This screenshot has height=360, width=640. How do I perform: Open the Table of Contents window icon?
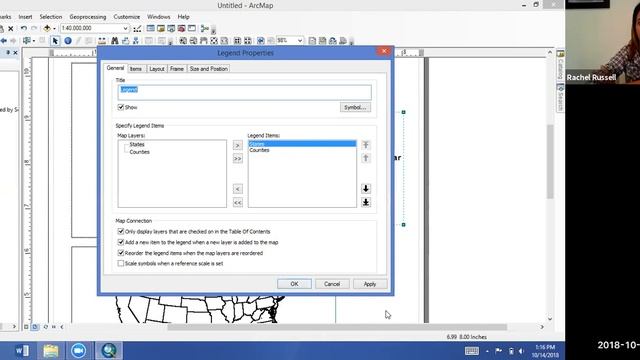click(151, 29)
